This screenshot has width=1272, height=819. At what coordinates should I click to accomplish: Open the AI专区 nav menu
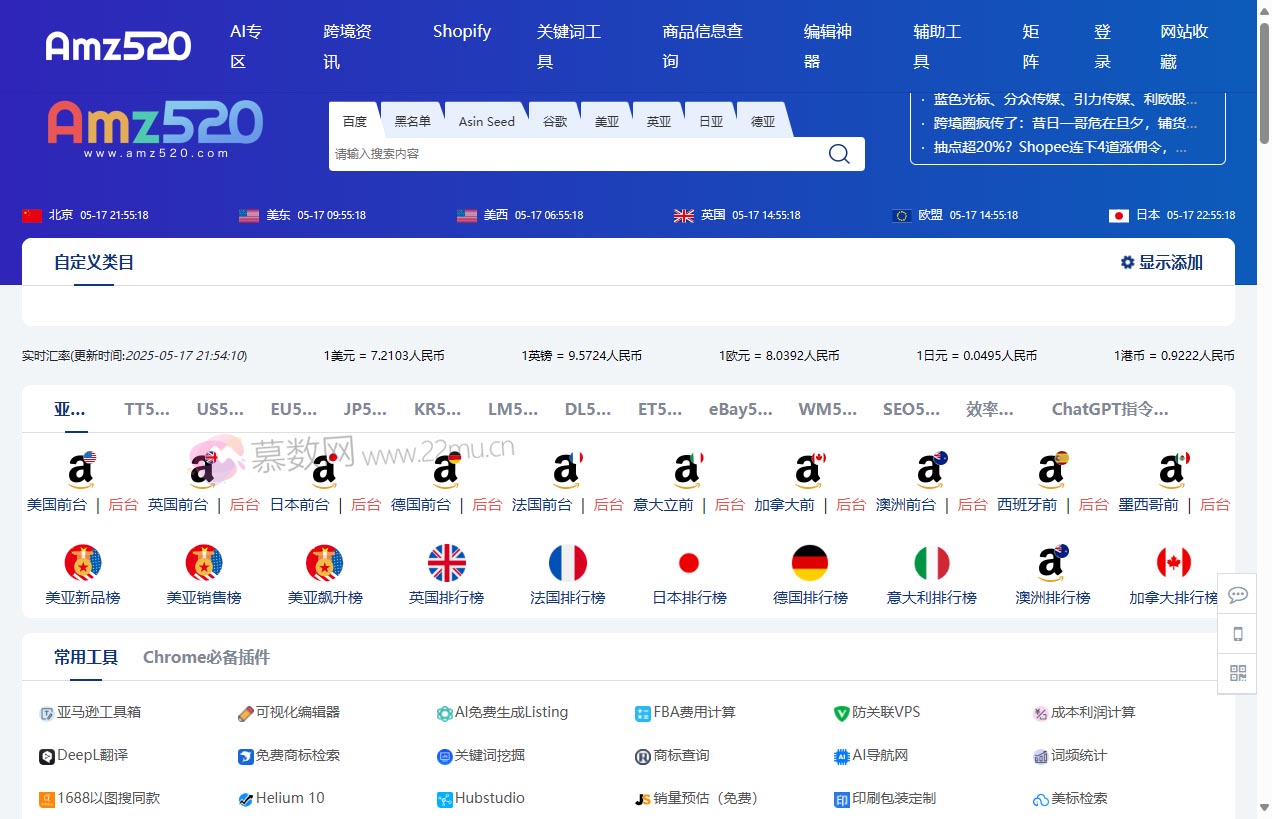click(x=245, y=46)
